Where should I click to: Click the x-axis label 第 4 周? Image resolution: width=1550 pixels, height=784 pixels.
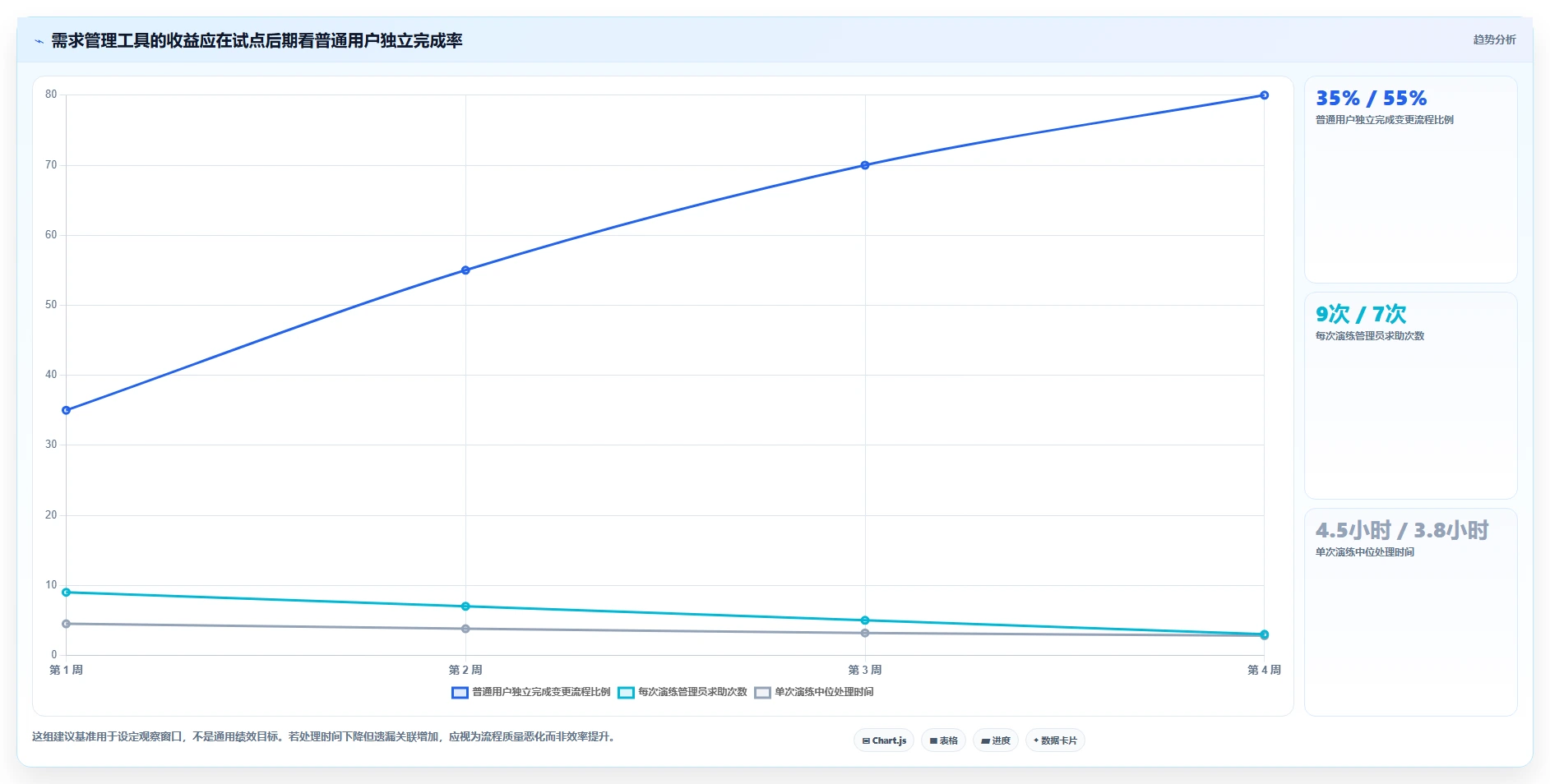1265,670
